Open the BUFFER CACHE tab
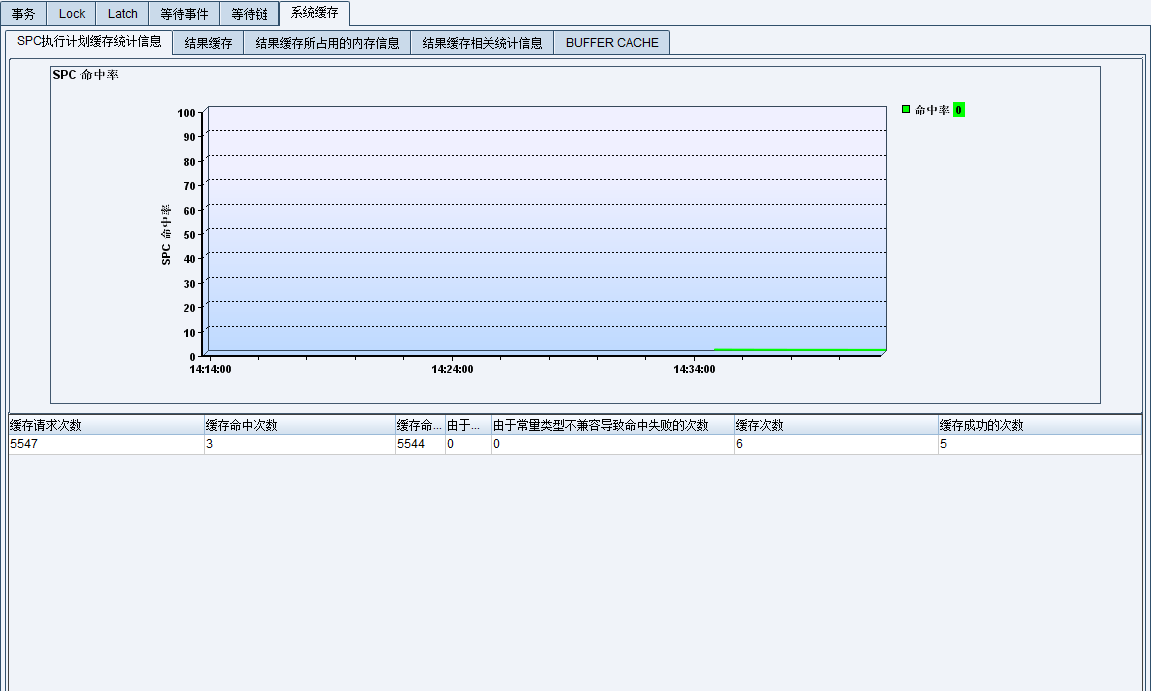This screenshot has width=1151, height=691. tap(612, 43)
